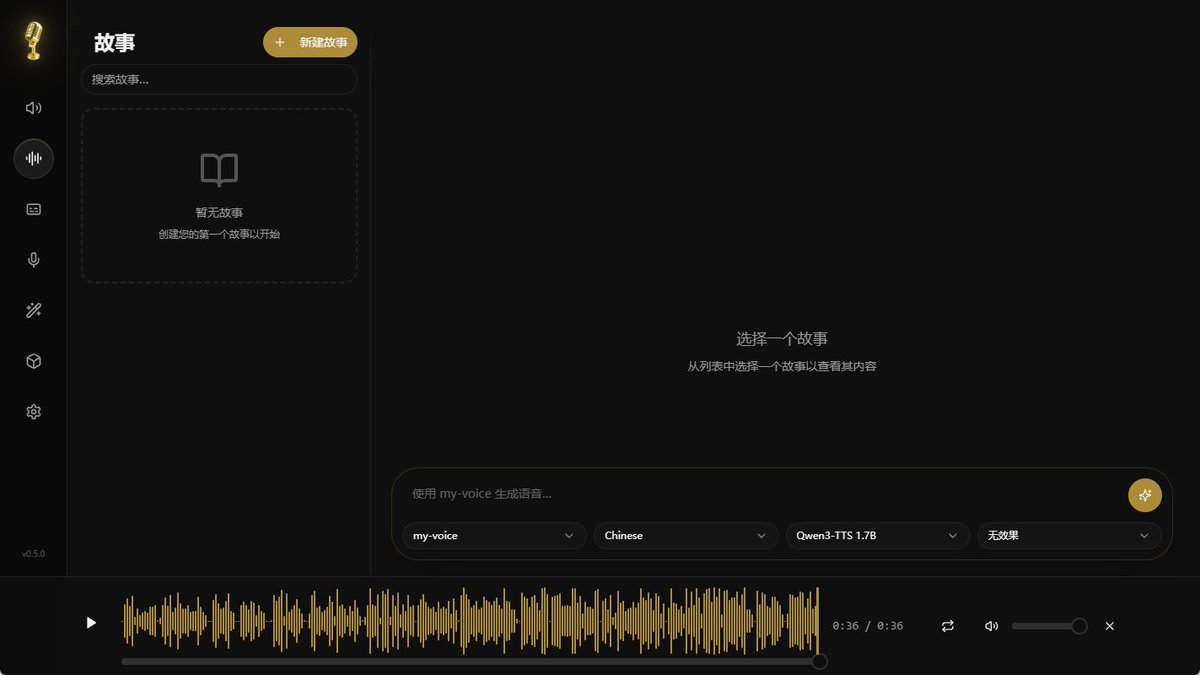This screenshot has width=1200, height=675.
Task: Click the v0.5.0 version label
Action: 33,554
